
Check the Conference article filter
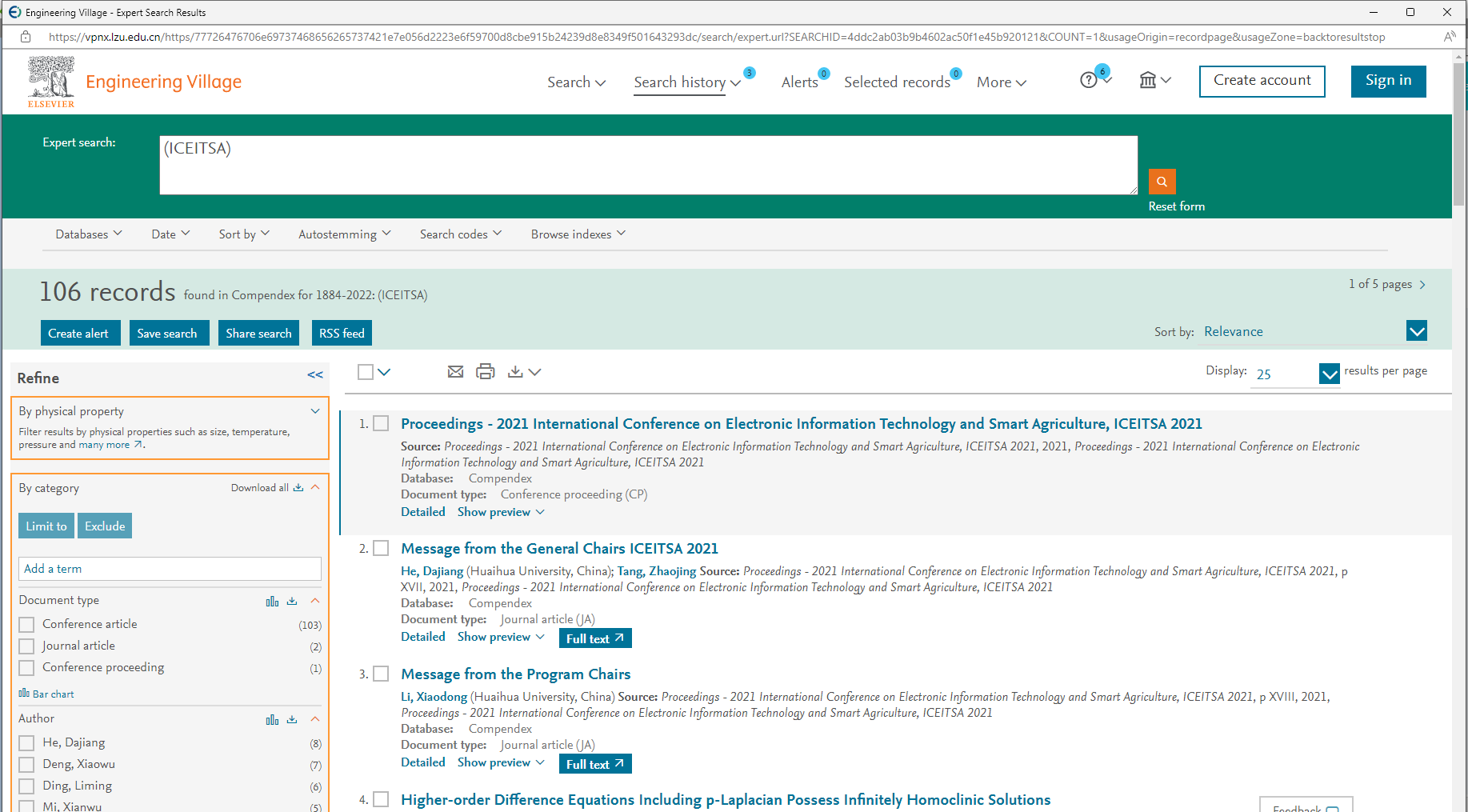[x=26, y=625]
